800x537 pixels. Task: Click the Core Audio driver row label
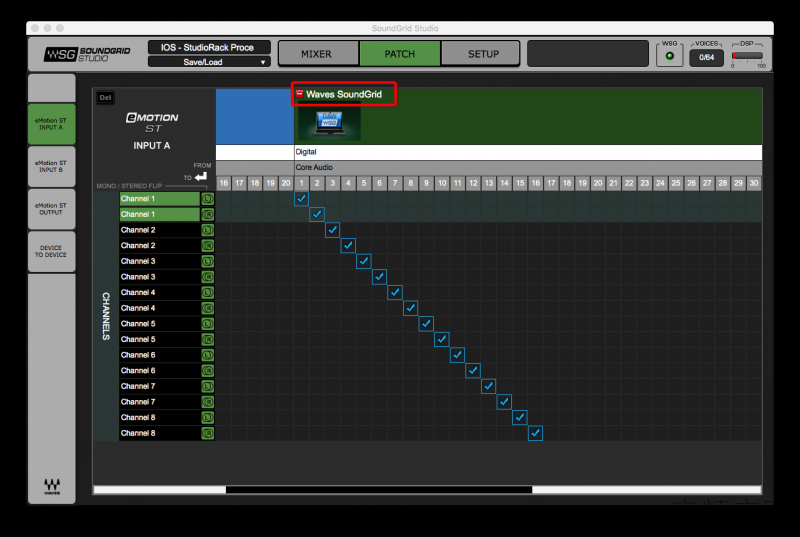pos(314,167)
